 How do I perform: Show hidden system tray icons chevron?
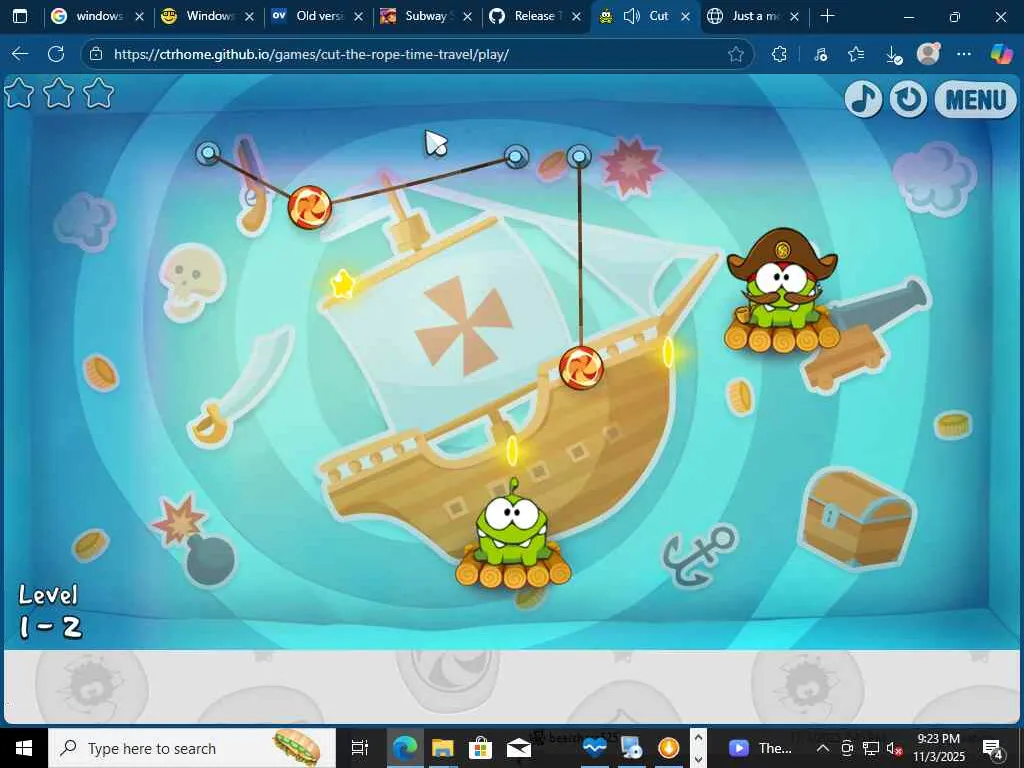pyautogui.click(x=823, y=748)
